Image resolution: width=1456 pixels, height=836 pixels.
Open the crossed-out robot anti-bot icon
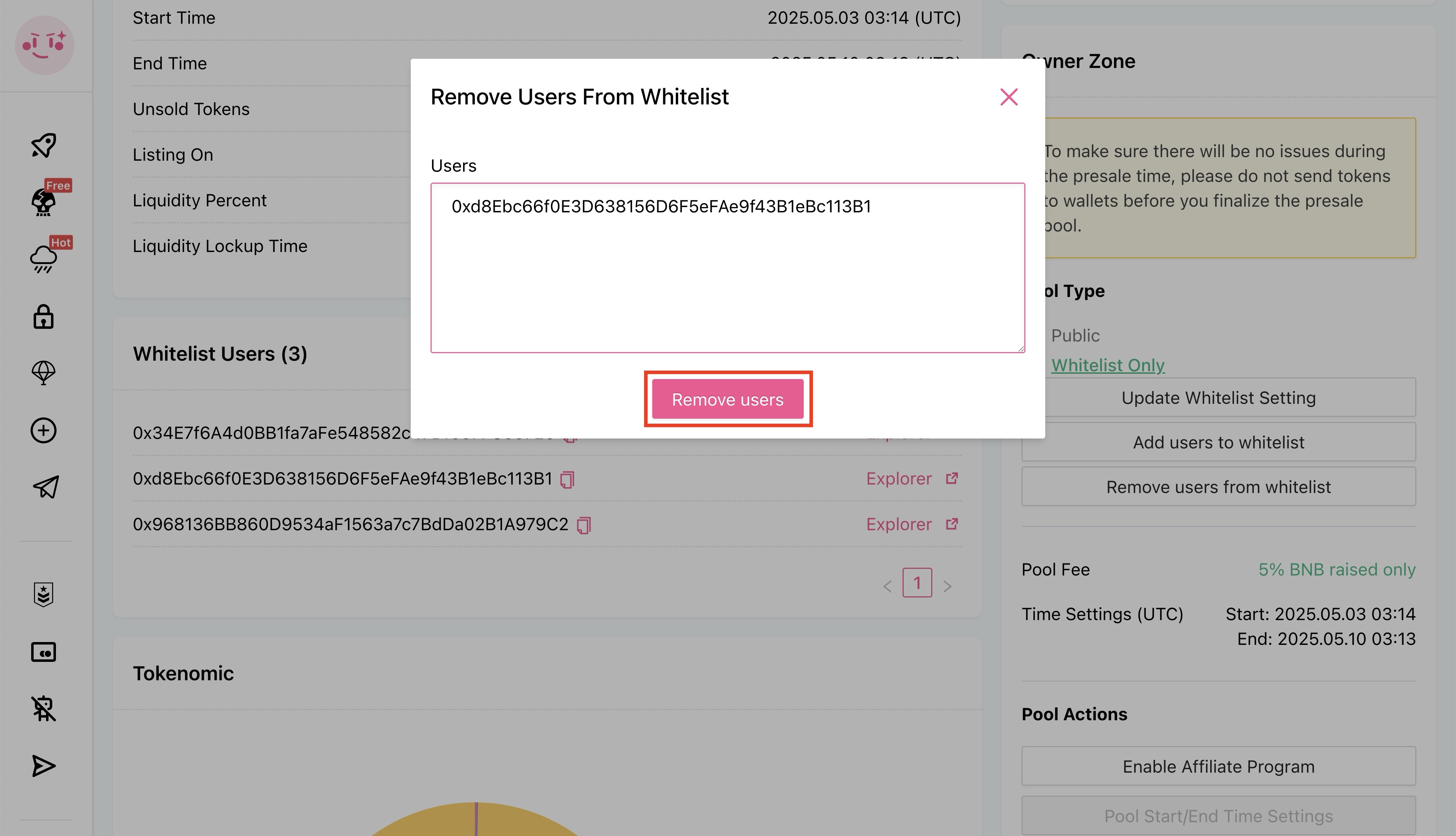(x=44, y=709)
